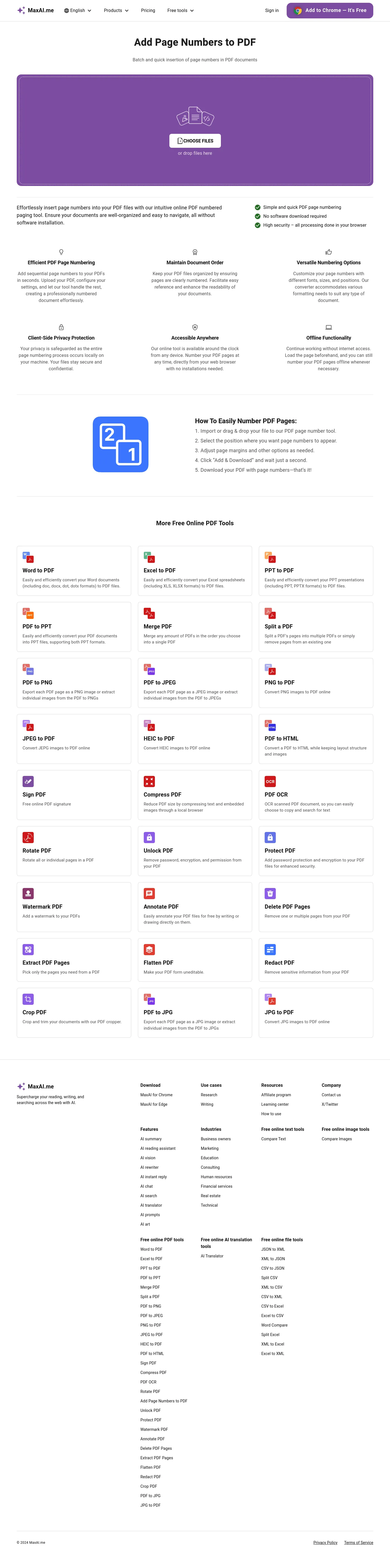The image size is (390, 1568).
Task: Click the Merge PDF card icon
Action: pos(149,613)
